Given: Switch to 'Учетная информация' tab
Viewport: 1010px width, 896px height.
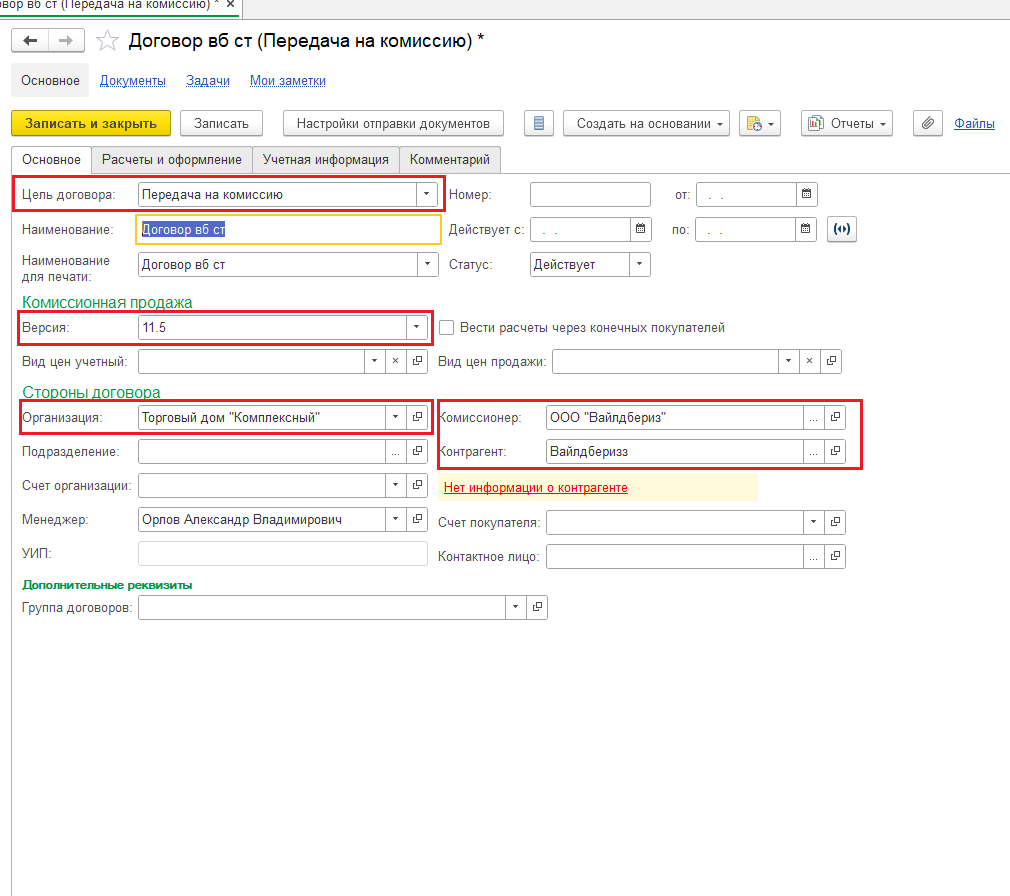Looking at the screenshot, I should click(x=326, y=159).
